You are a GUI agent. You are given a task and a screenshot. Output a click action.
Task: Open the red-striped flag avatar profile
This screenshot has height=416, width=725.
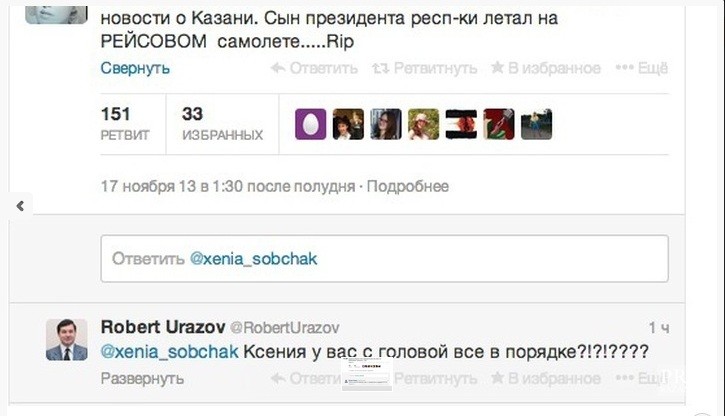(x=461, y=124)
